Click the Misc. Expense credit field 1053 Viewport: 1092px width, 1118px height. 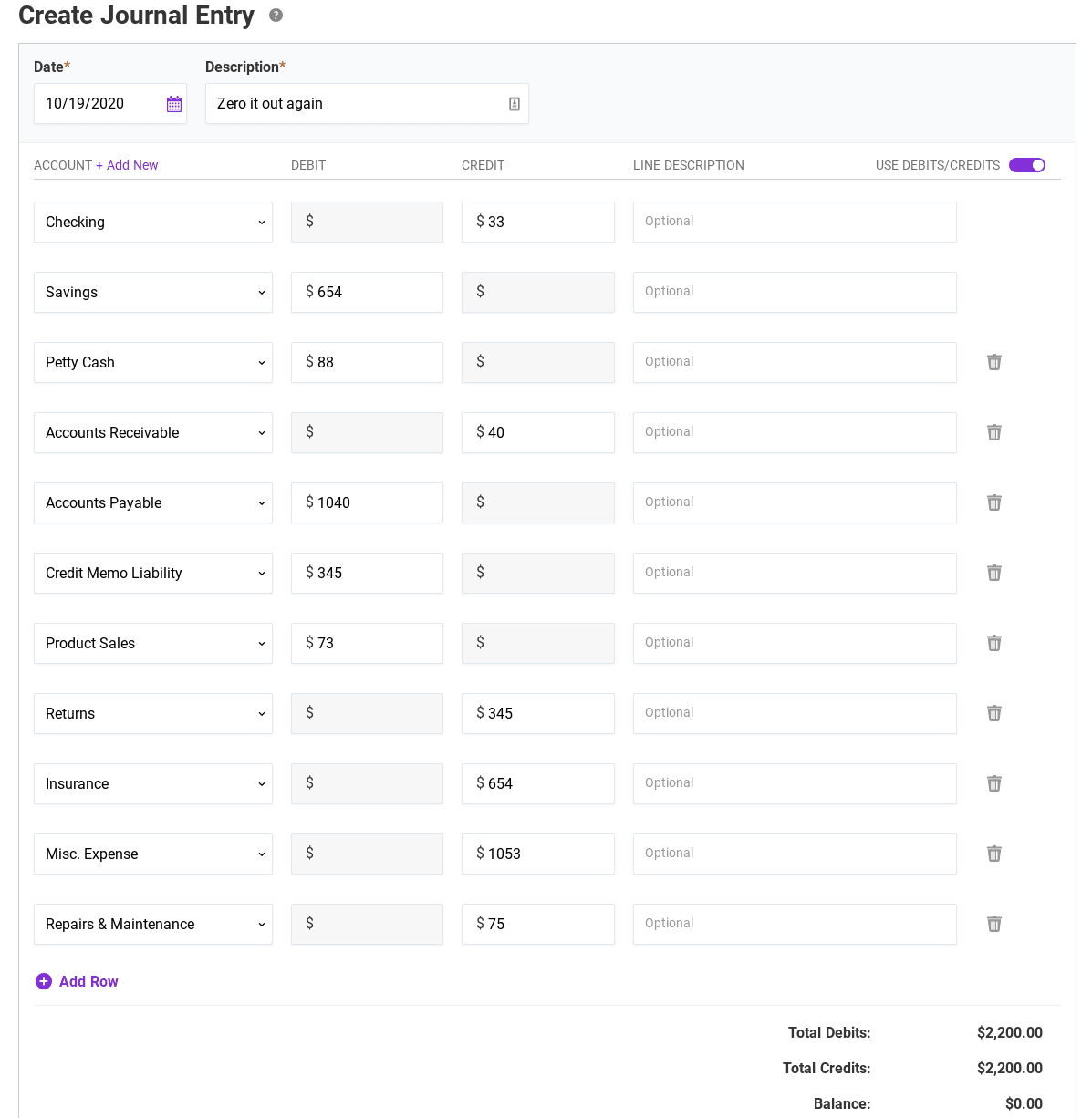[538, 854]
